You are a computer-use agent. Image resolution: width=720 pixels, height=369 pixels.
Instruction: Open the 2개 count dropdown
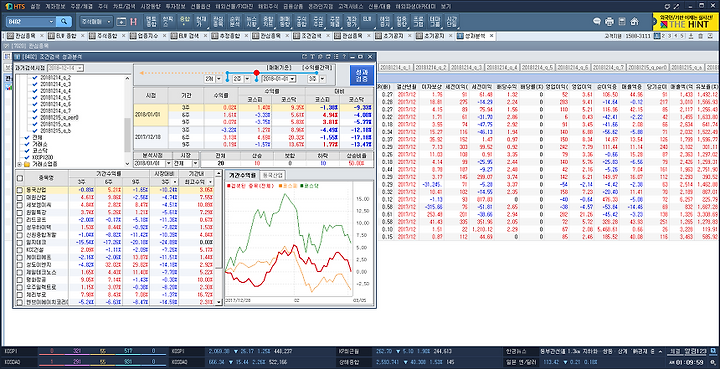[x=219, y=79]
